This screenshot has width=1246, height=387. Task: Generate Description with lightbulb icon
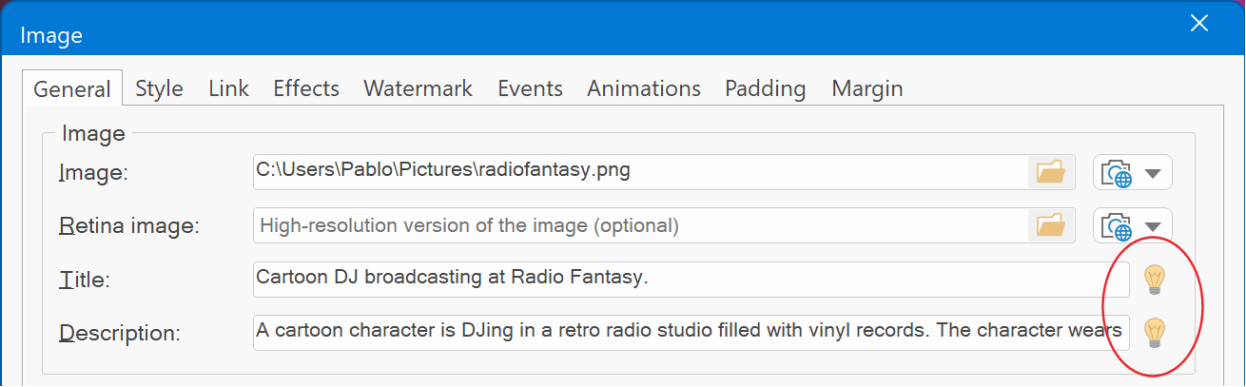tap(1155, 332)
